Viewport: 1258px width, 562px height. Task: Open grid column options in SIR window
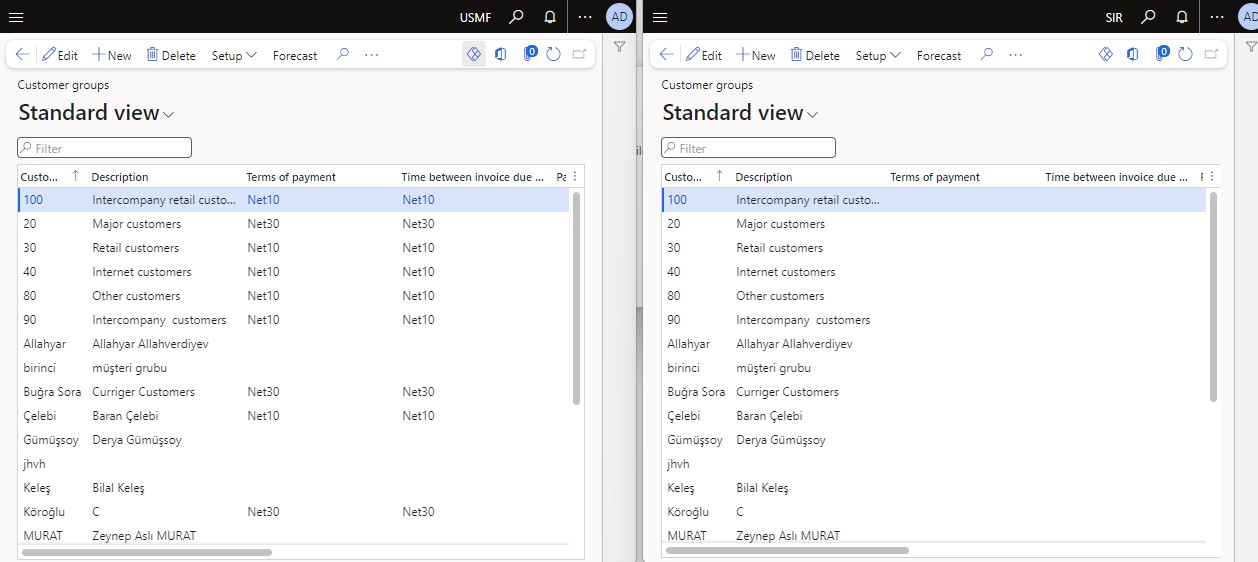point(1212,177)
